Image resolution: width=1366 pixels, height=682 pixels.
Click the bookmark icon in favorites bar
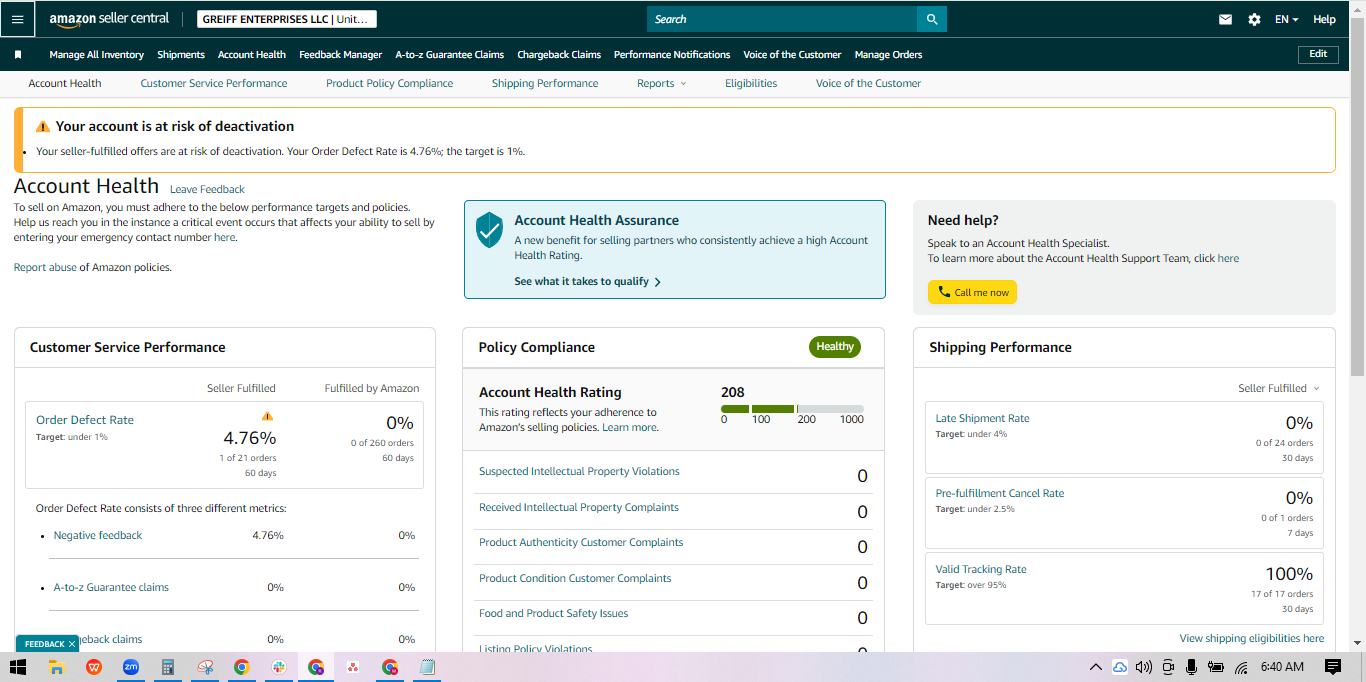(18, 55)
